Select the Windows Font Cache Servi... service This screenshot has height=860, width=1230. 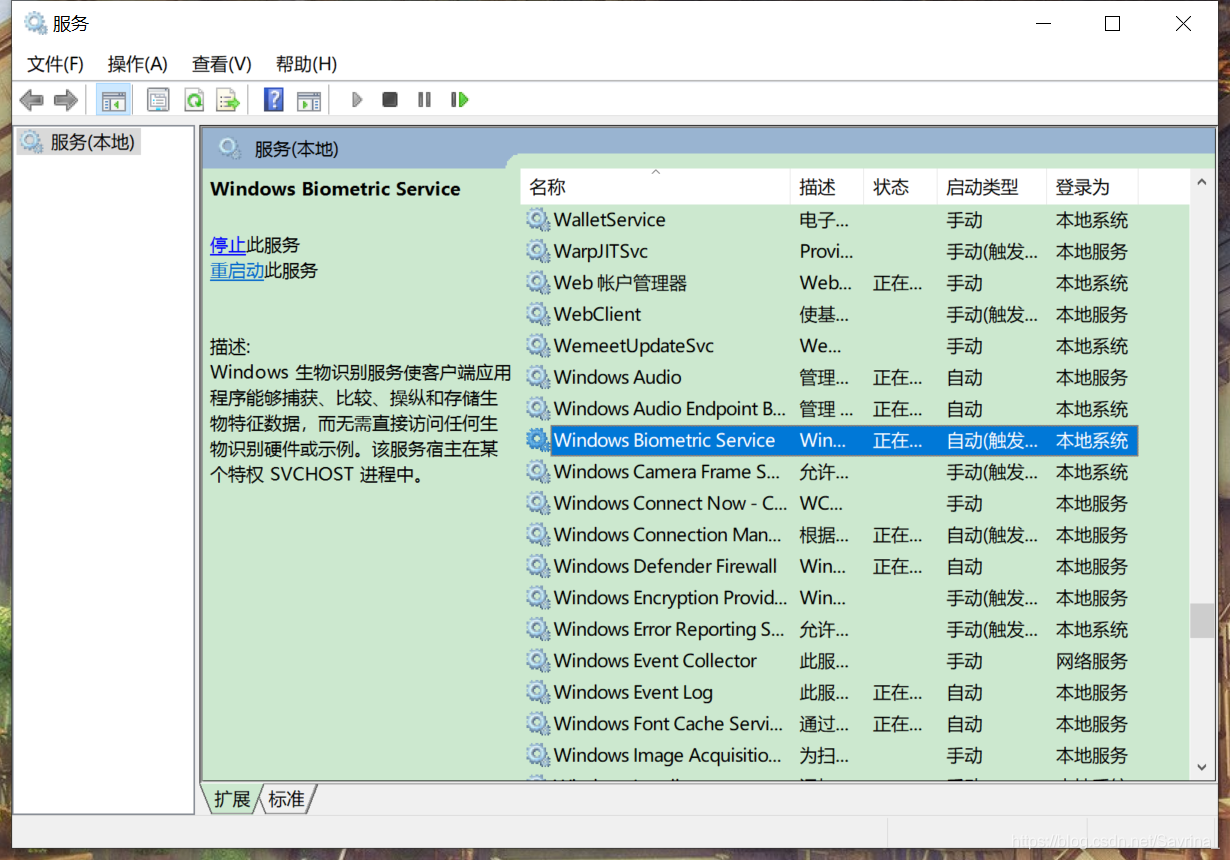pyautogui.click(x=830, y=724)
